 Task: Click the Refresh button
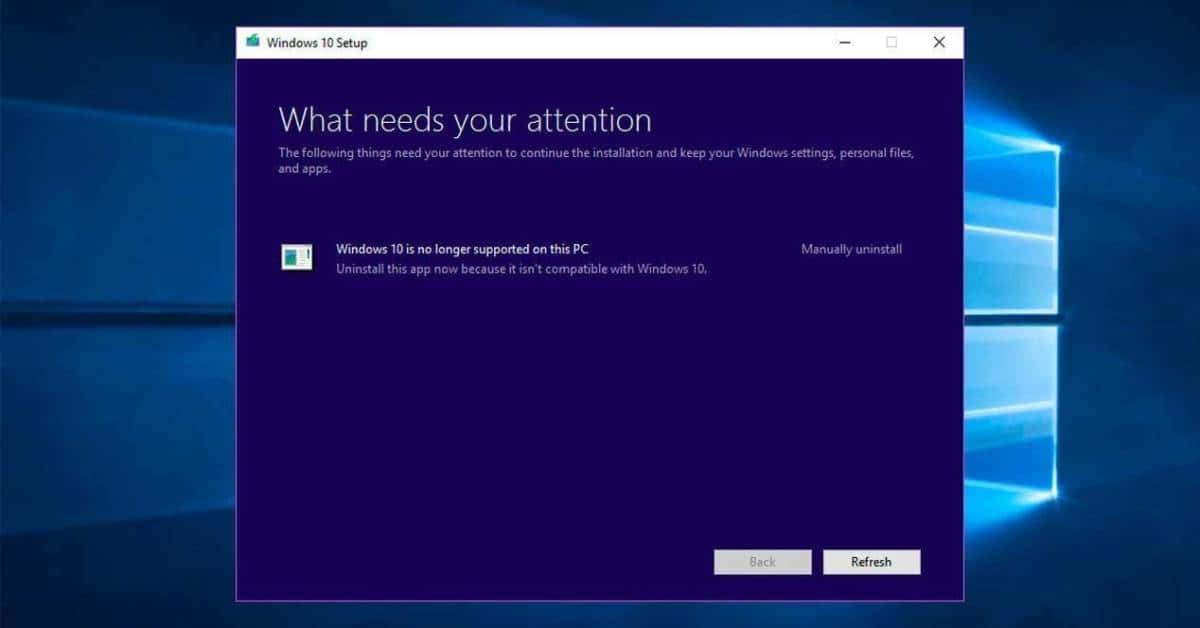click(871, 562)
